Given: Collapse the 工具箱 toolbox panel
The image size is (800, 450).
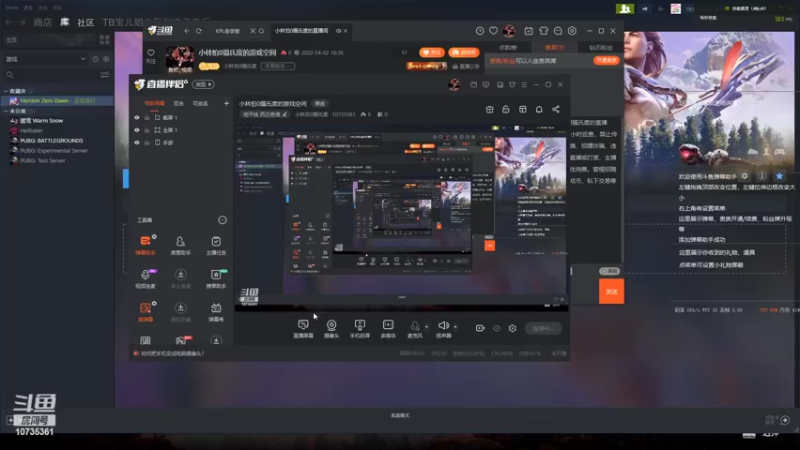Looking at the screenshot, I should pos(222,220).
